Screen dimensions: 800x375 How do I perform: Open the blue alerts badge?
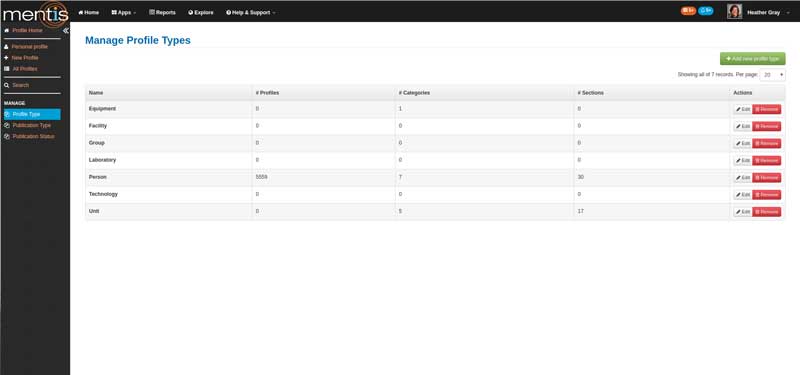[x=706, y=11]
